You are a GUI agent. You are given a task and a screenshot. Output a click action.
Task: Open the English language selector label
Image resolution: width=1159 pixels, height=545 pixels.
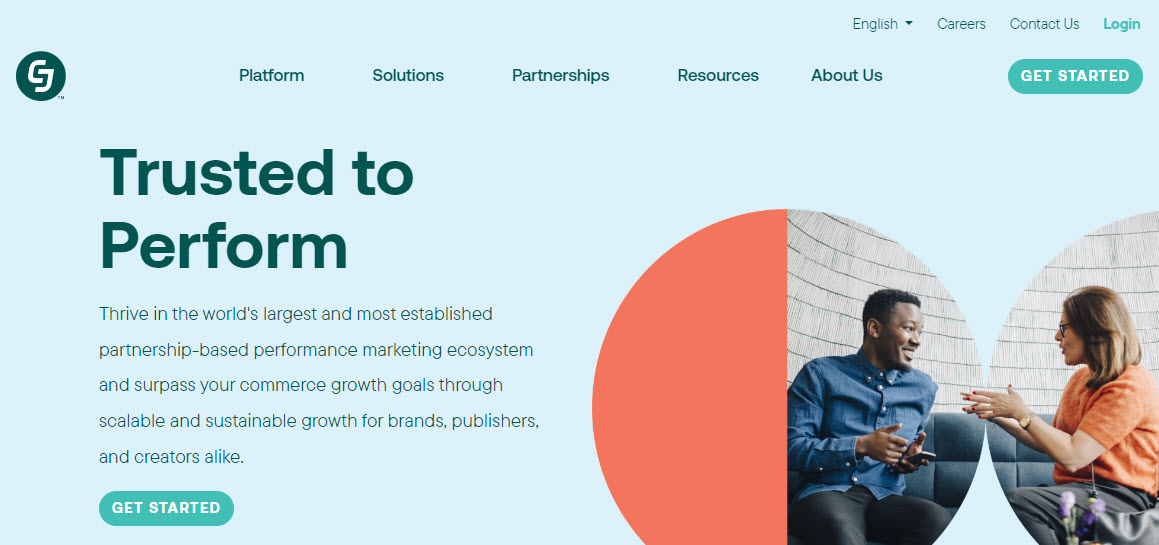pos(875,24)
